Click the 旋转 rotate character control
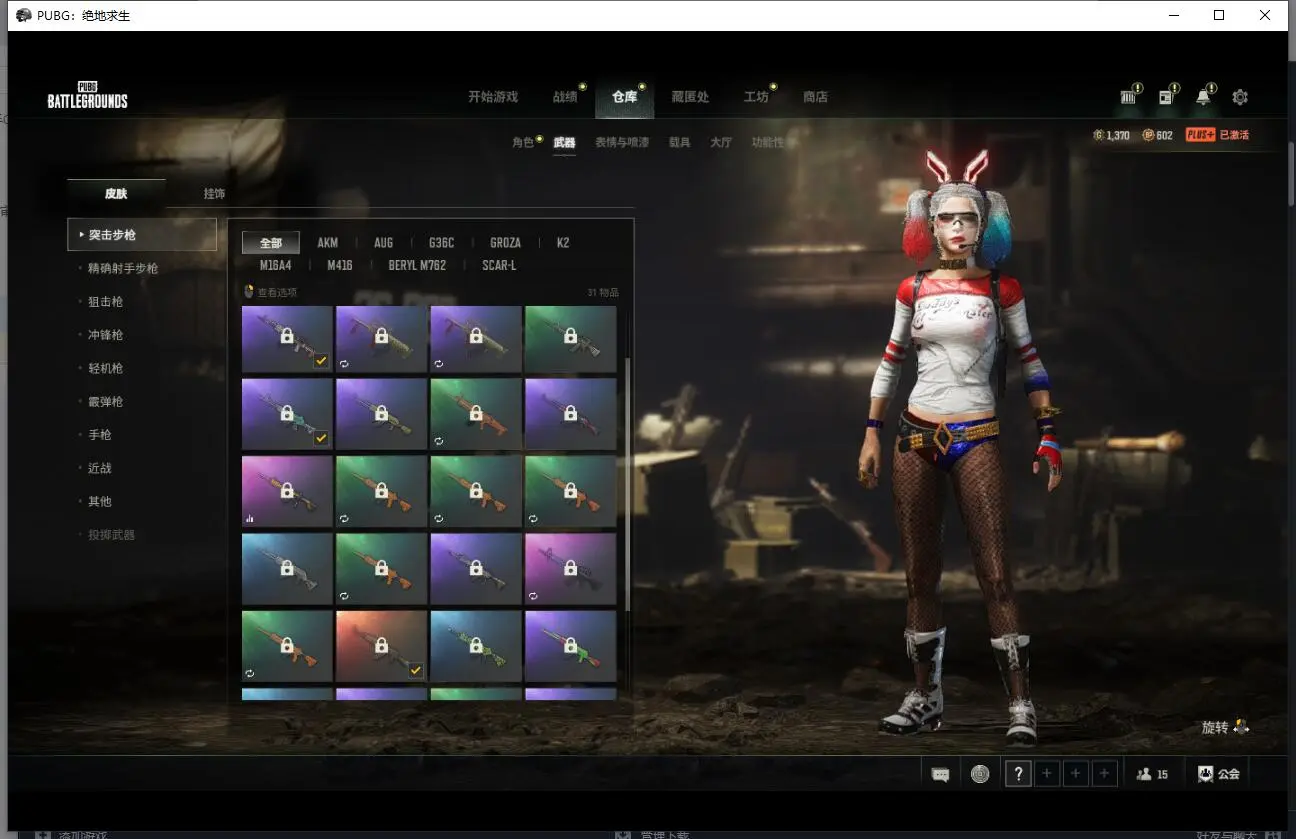The width and height of the screenshot is (1296, 839). (1225, 727)
